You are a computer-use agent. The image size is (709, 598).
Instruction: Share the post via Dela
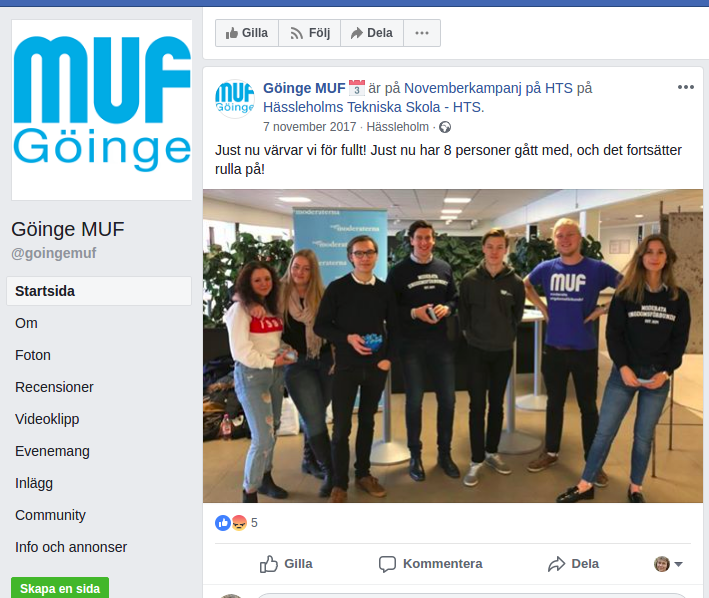click(x=573, y=564)
